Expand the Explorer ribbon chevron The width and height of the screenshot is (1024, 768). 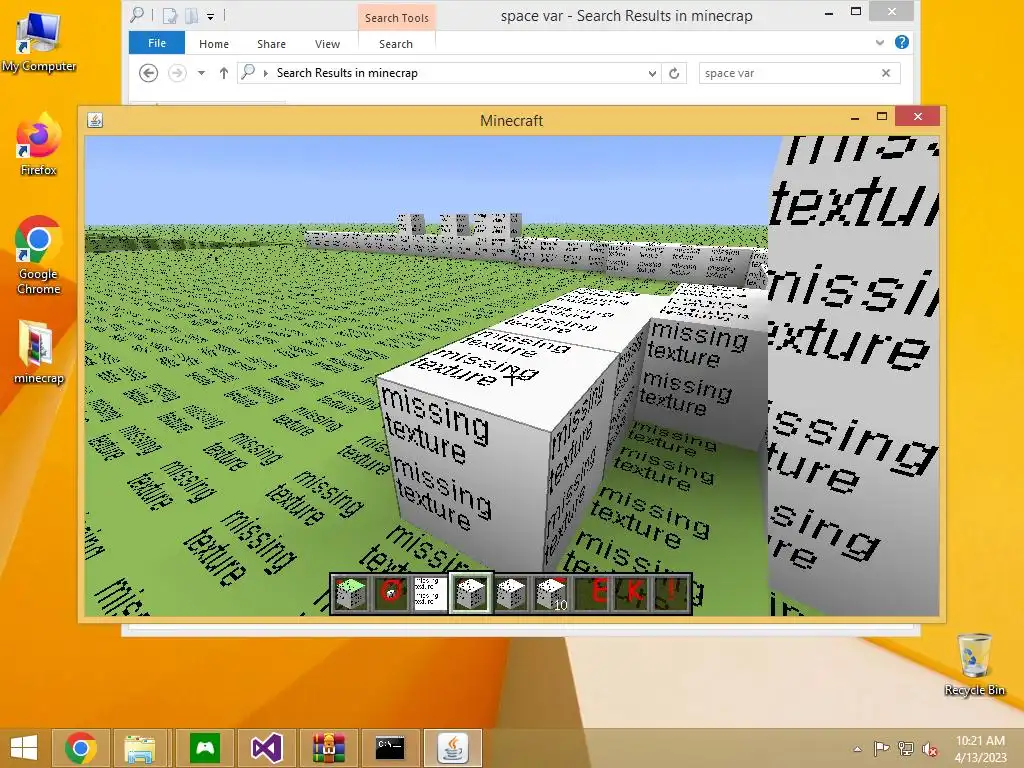(x=880, y=42)
